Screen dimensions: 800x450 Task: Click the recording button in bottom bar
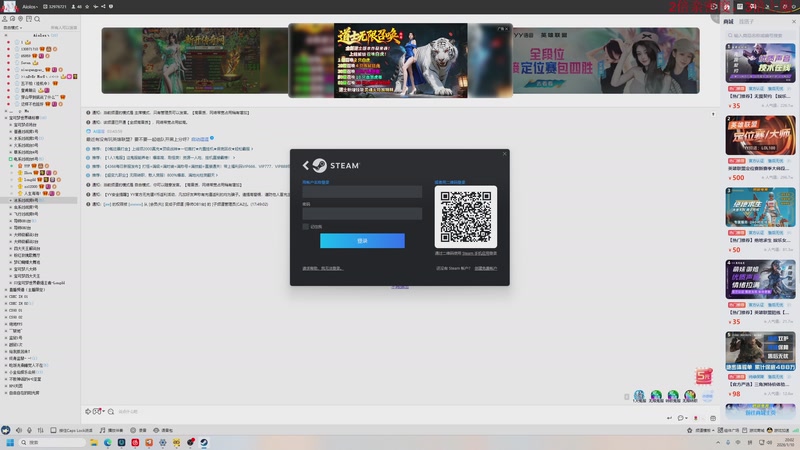coord(138,430)
